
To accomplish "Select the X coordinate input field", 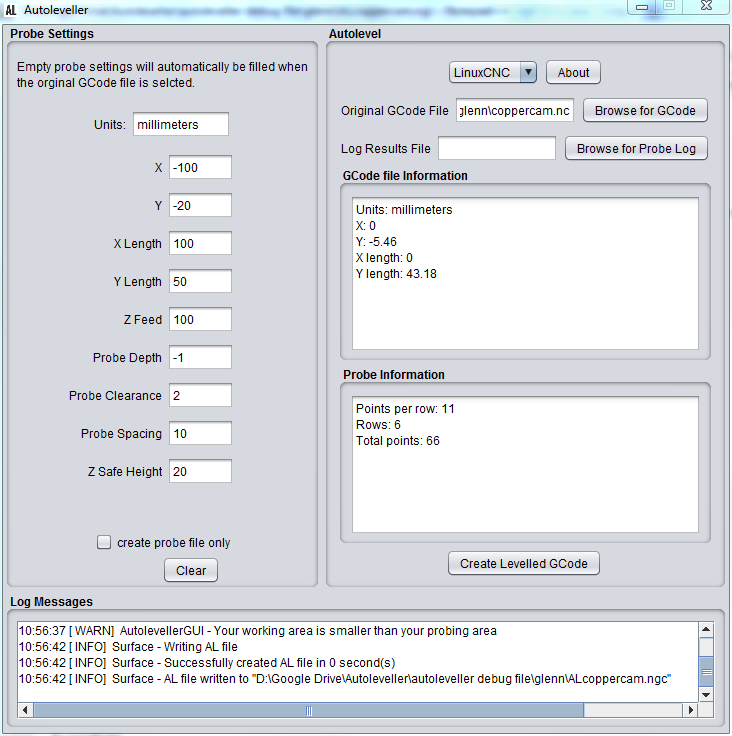I will coord(200,168).
